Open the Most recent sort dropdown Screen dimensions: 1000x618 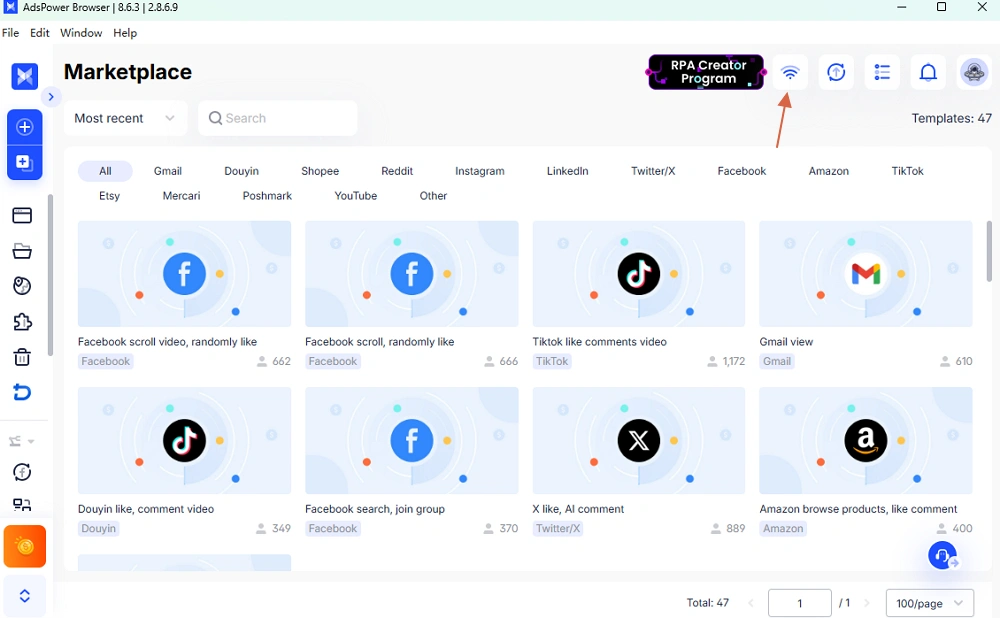tap(126, 118)
